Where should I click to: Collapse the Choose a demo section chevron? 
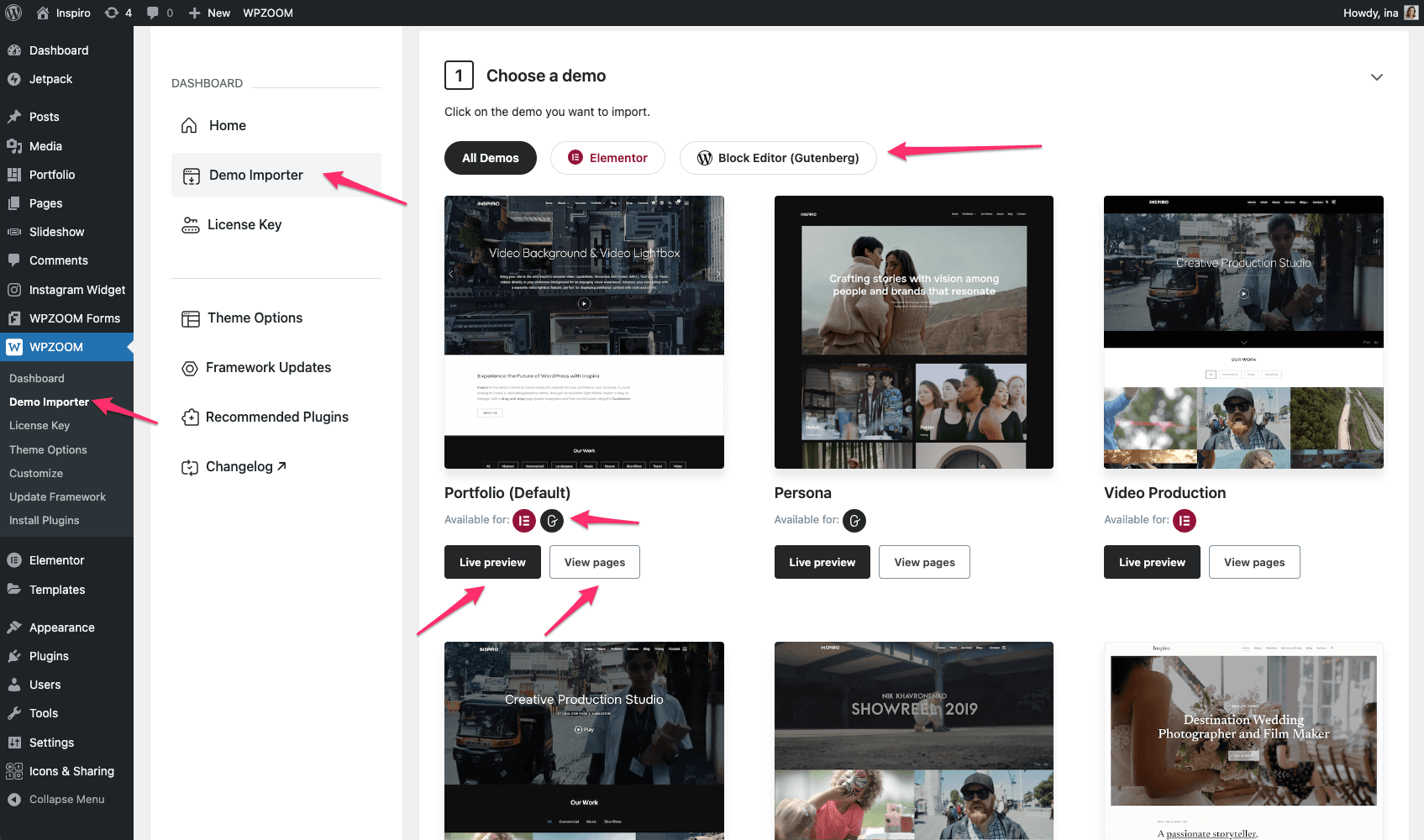click(x=1376, y=77)
